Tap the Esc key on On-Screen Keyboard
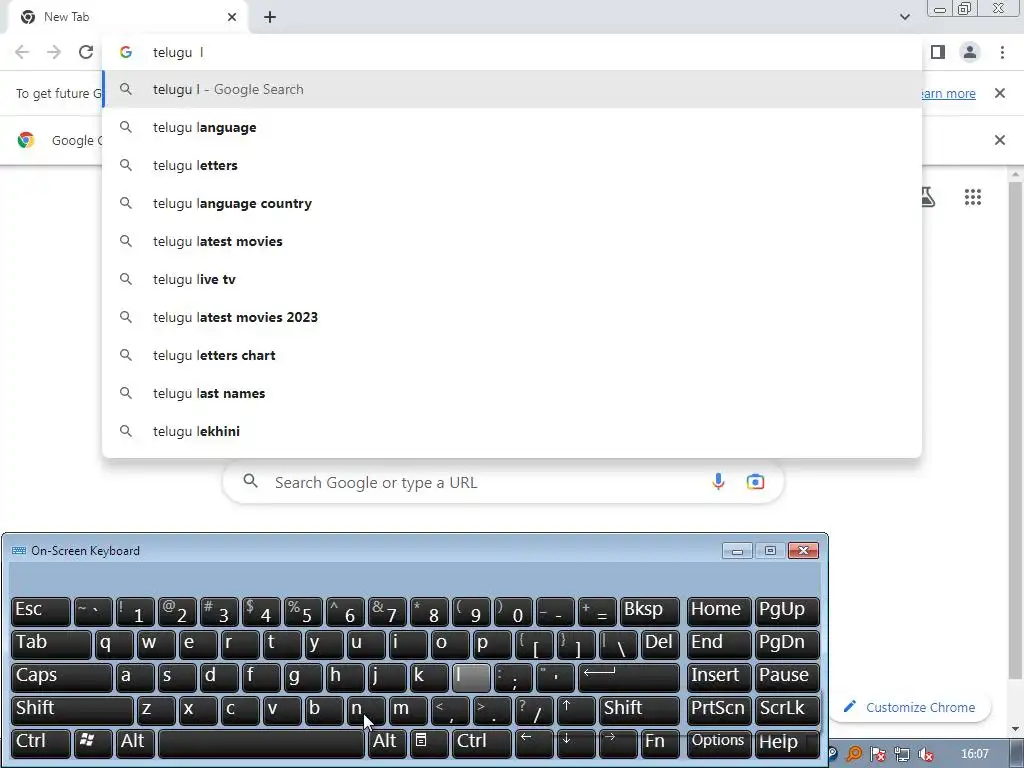This screenshot has height=768, width=1024. click(x=40, y=612)
